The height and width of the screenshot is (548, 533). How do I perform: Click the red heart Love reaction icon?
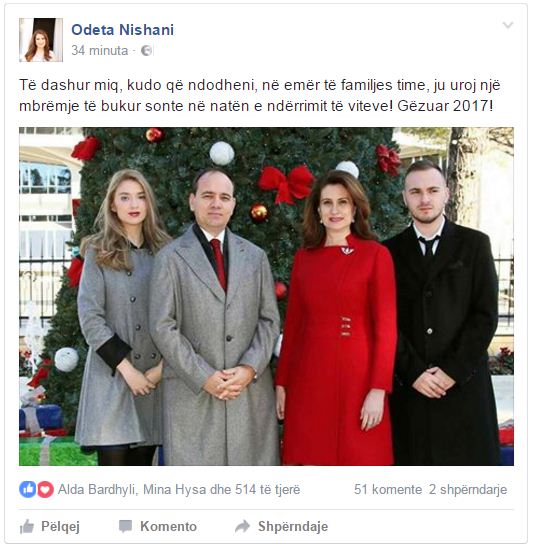45,489
